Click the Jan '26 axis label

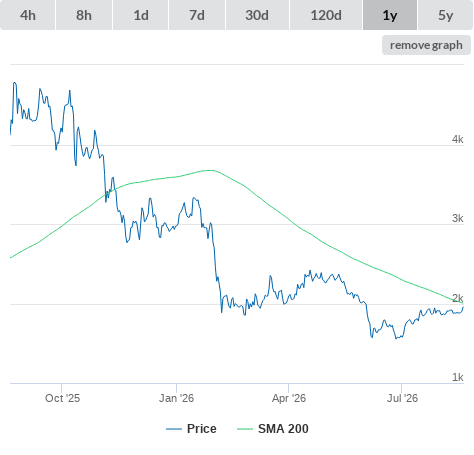176,398
